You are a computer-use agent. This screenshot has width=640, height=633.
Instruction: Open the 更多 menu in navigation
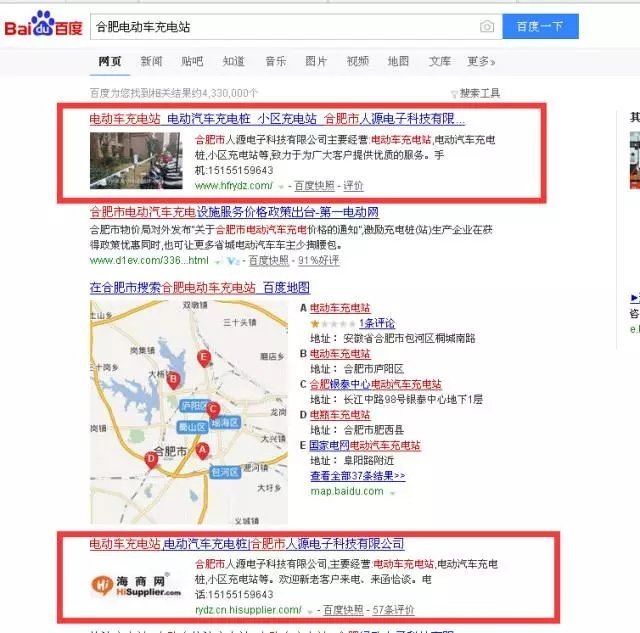point(481,62)
